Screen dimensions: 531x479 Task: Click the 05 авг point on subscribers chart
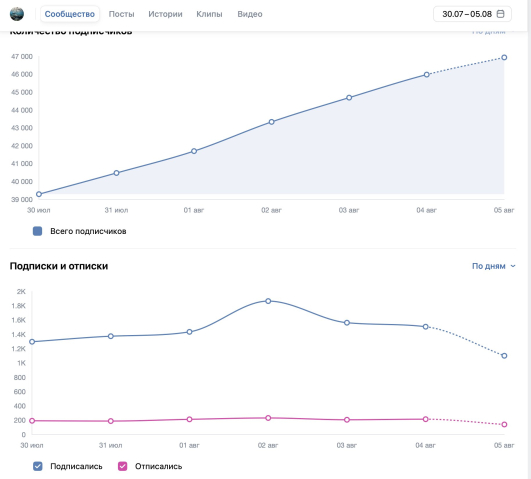[504, 58]
